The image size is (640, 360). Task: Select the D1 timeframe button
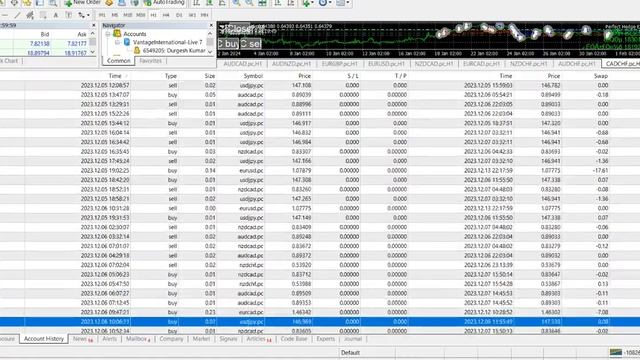[x=179, y=15]
